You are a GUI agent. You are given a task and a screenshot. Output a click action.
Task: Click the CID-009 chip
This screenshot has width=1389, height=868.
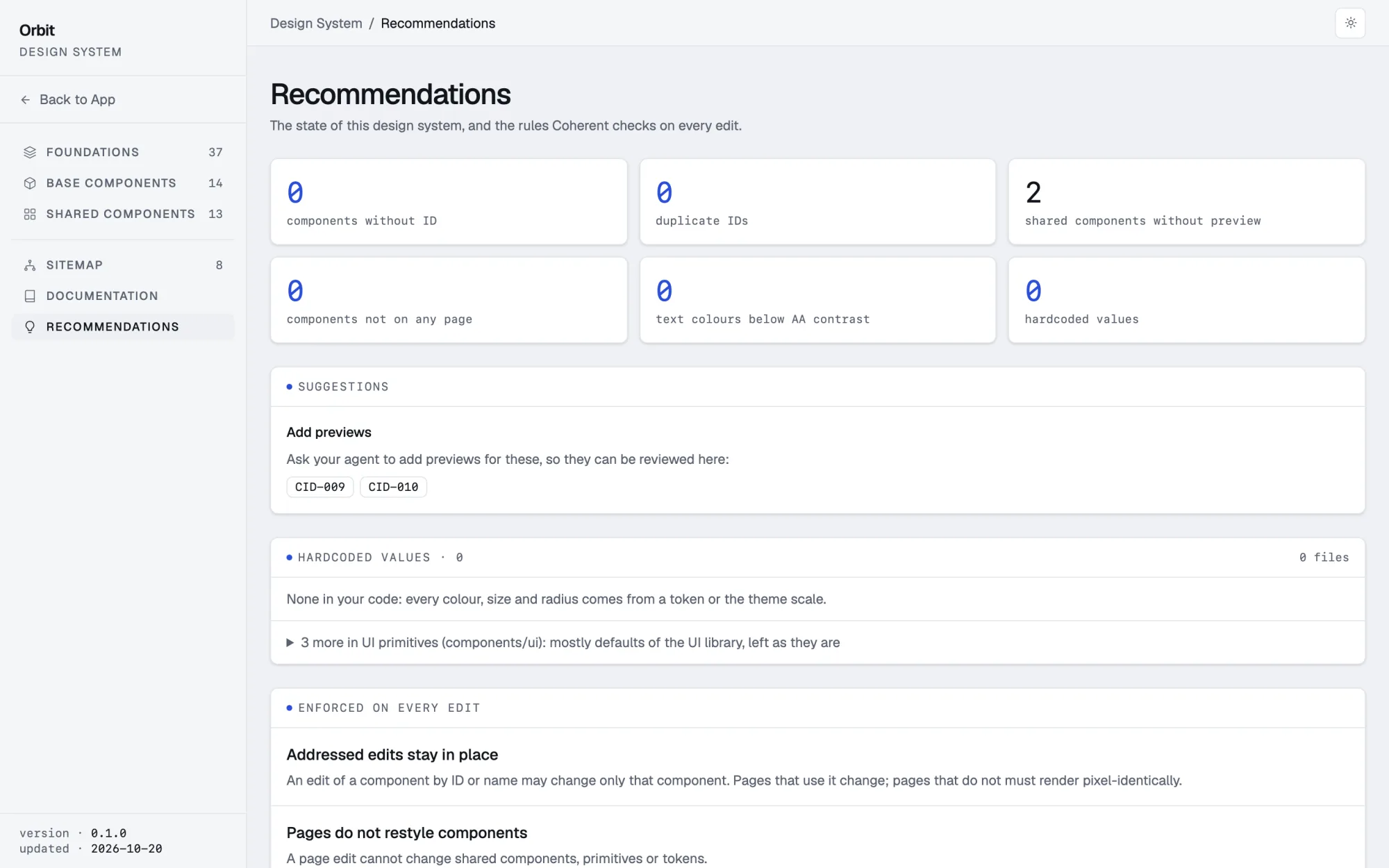pyautogui.click(x=320, y=487)
